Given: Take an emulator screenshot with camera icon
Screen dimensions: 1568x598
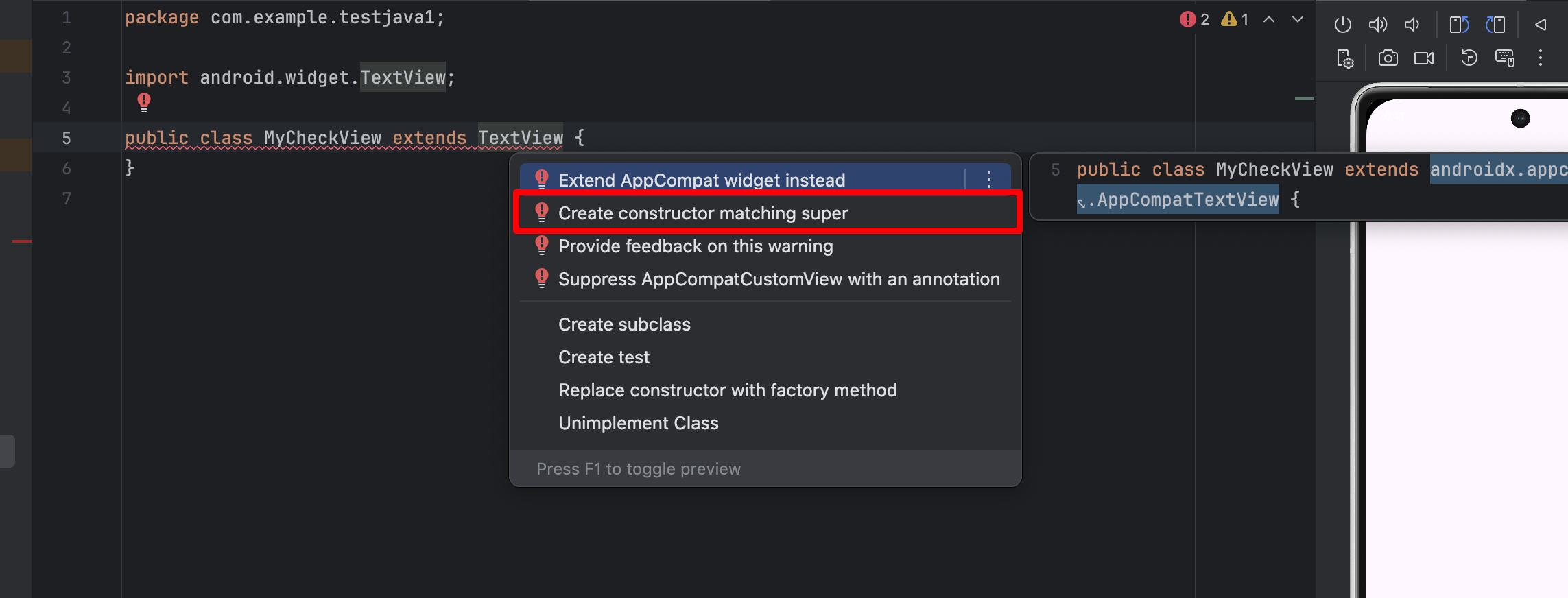Looking at the screenshot, I should [x=1388, y=58].
